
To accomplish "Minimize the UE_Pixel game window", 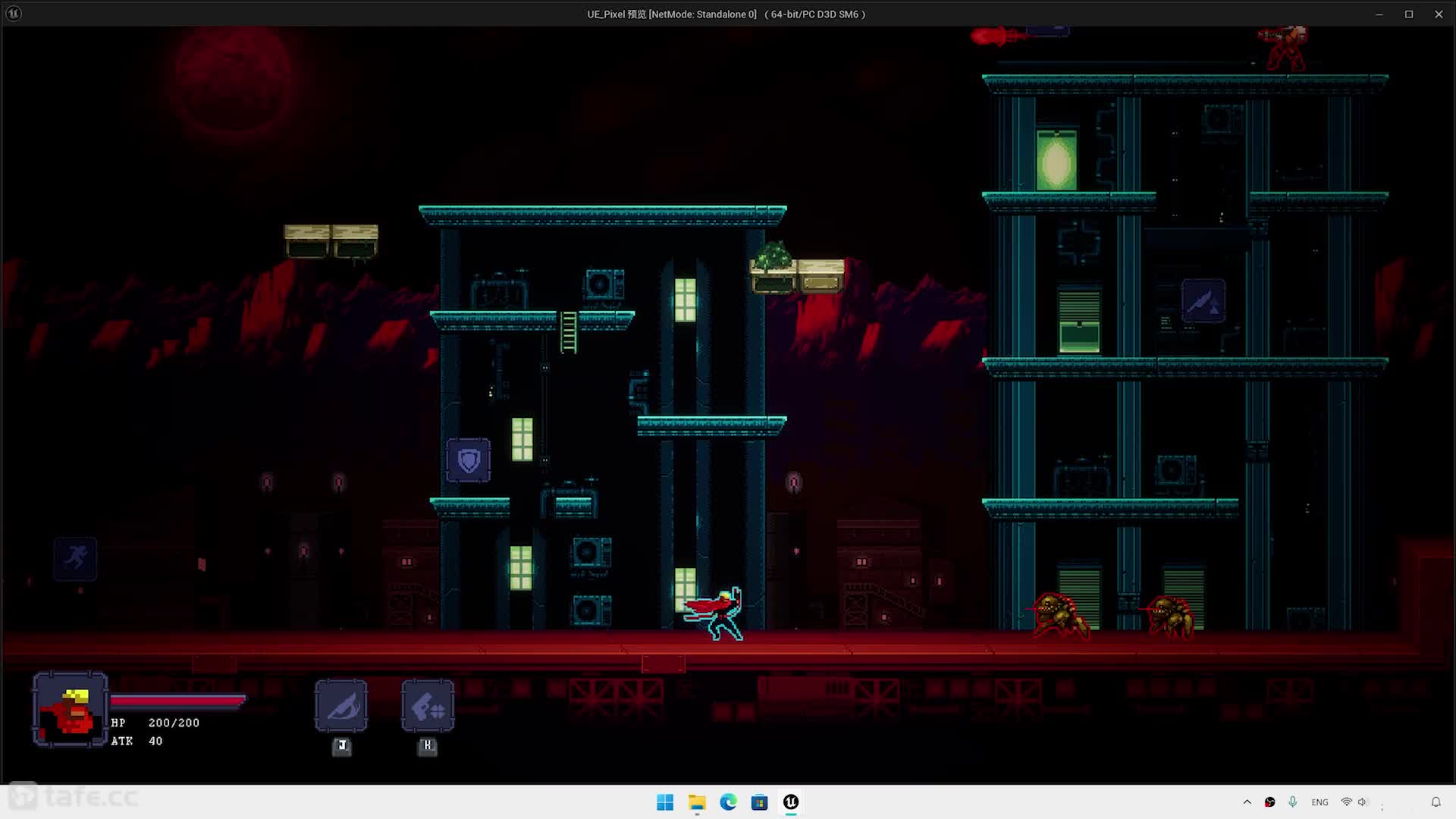I will pyautogui.click(x=1379, y=14).
